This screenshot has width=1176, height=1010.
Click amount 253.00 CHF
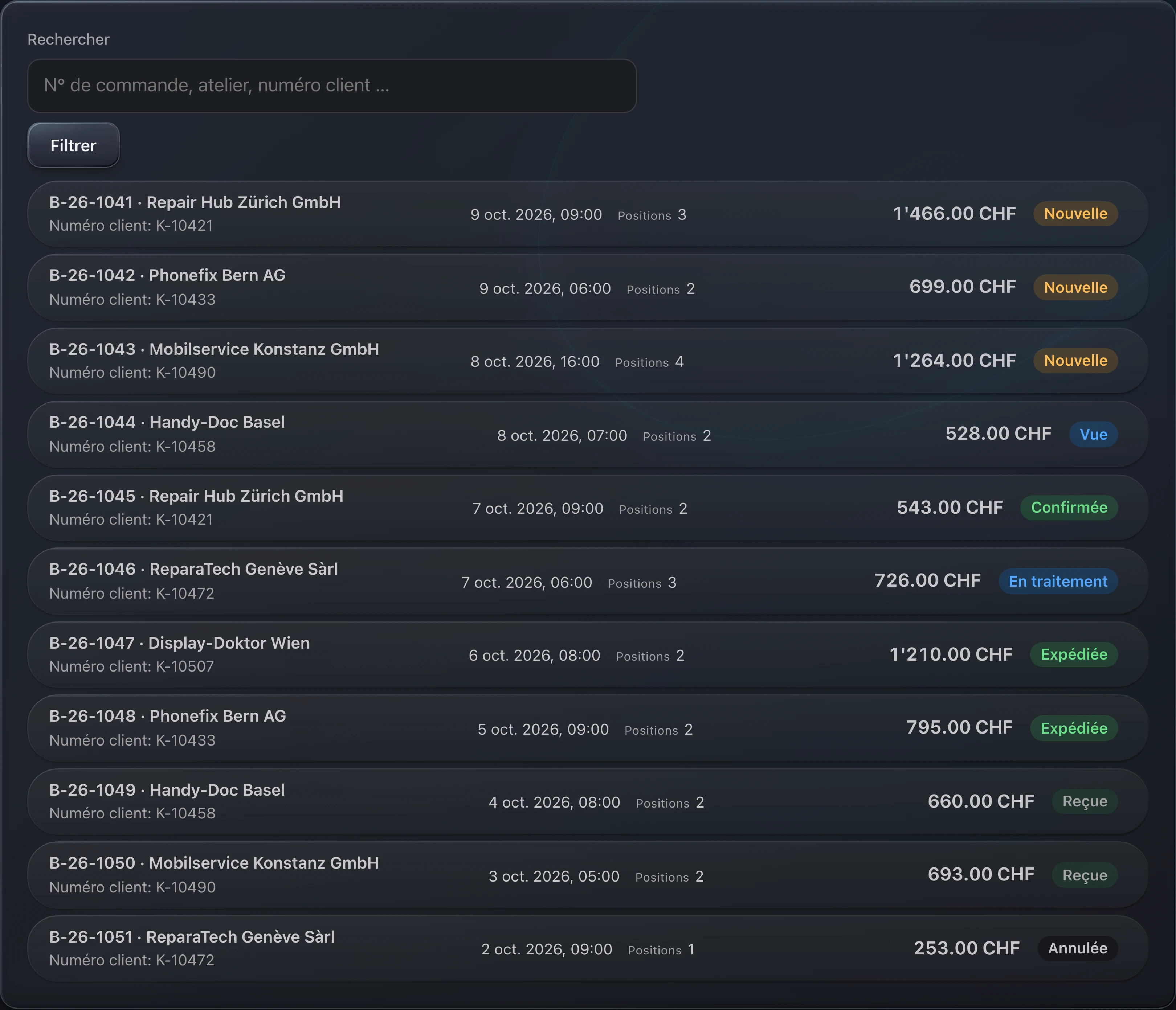[x=967, y=949]
